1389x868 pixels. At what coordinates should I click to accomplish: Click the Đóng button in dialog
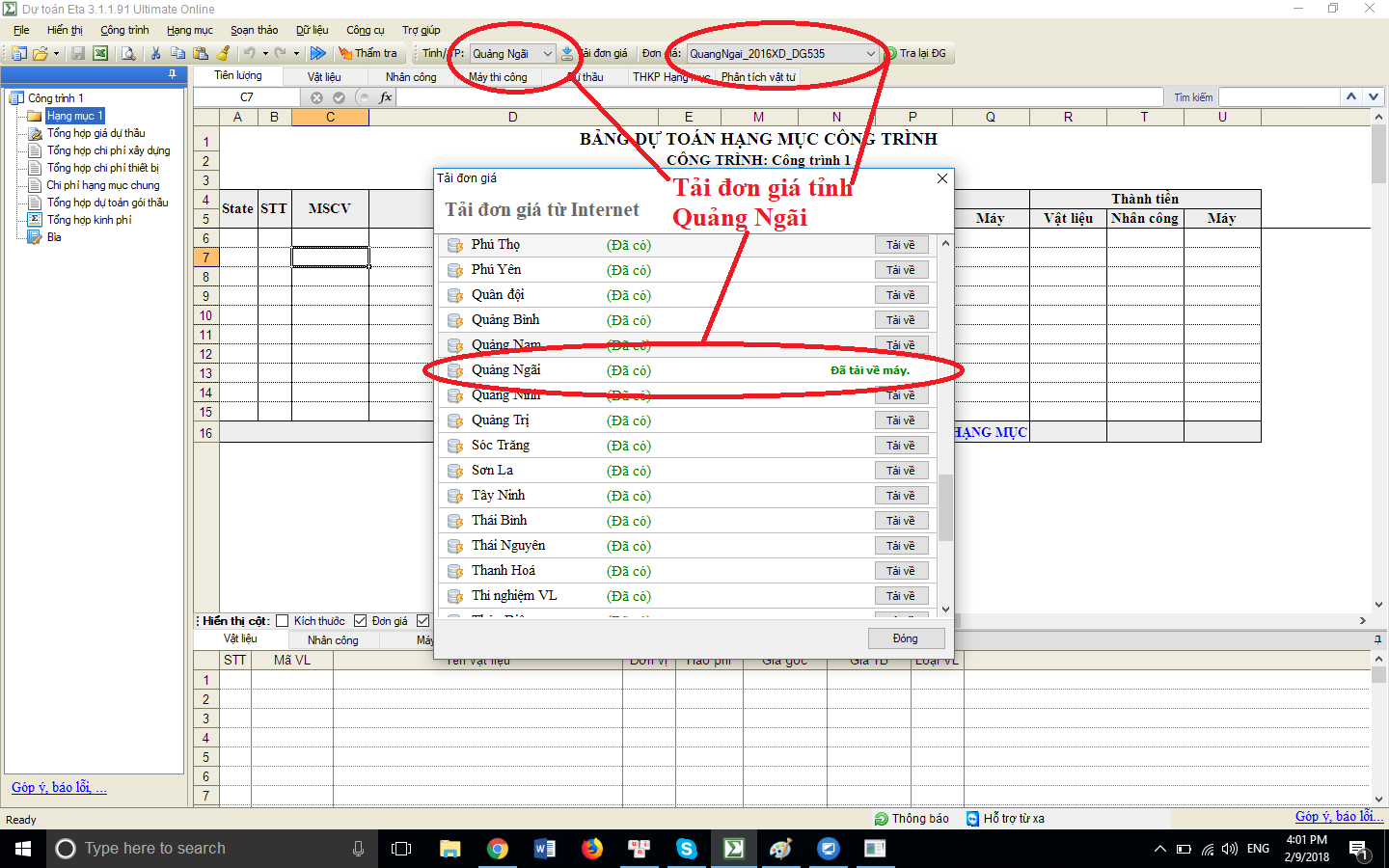tap(905, 638)
